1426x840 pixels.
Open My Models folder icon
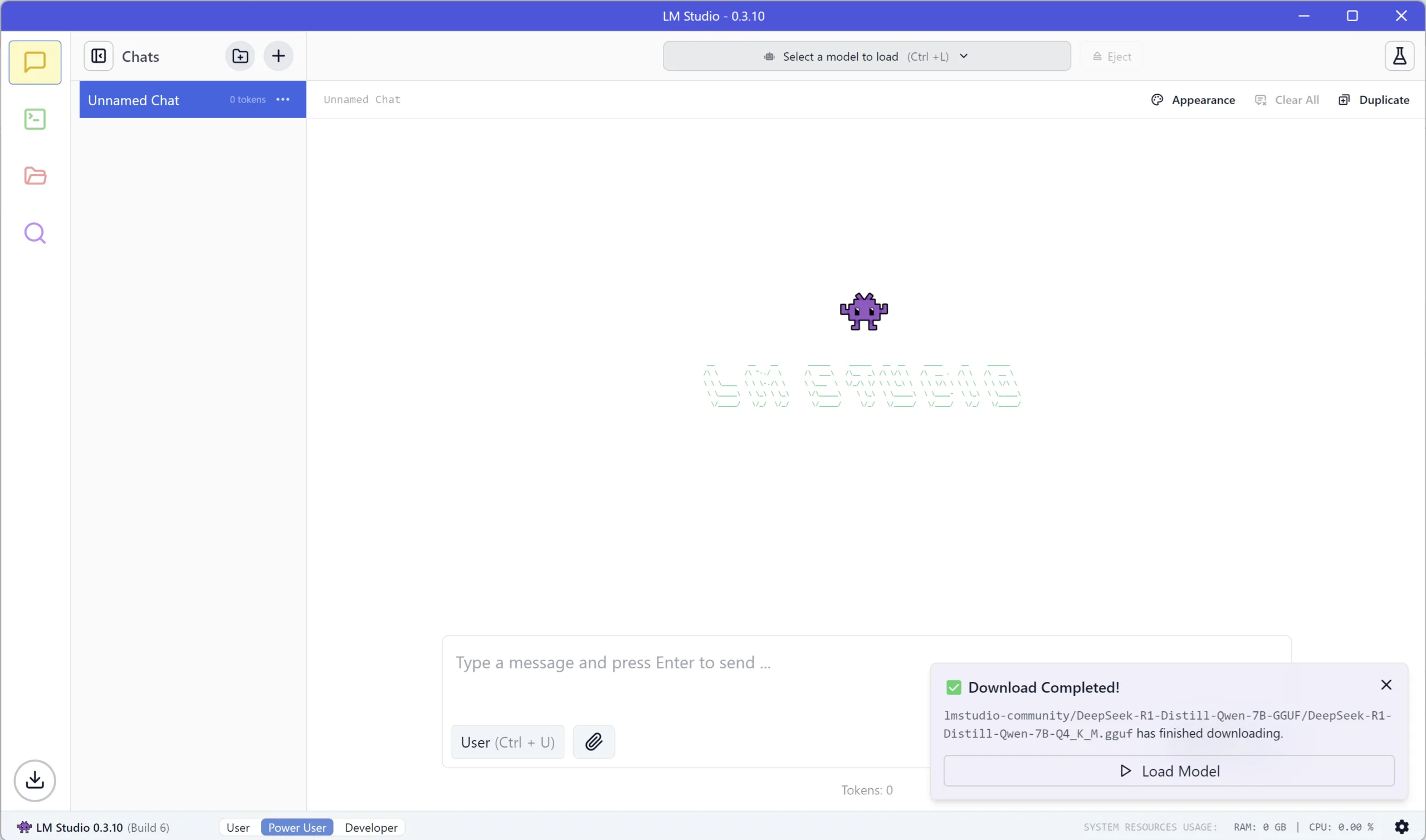(35, 176)
